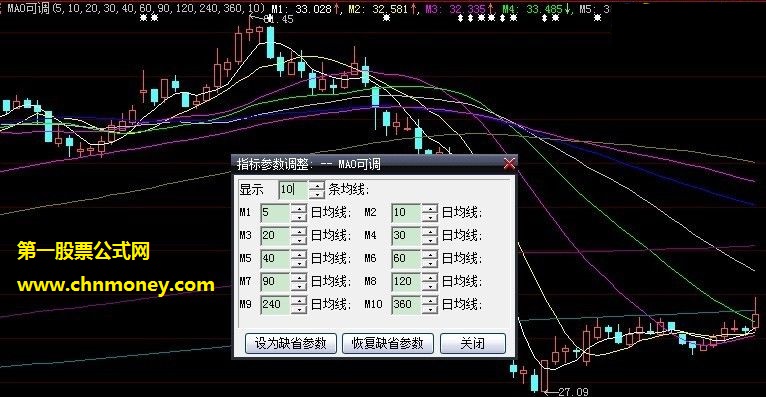
Task: Click the 关闭 button
Action: click(473, 343)
